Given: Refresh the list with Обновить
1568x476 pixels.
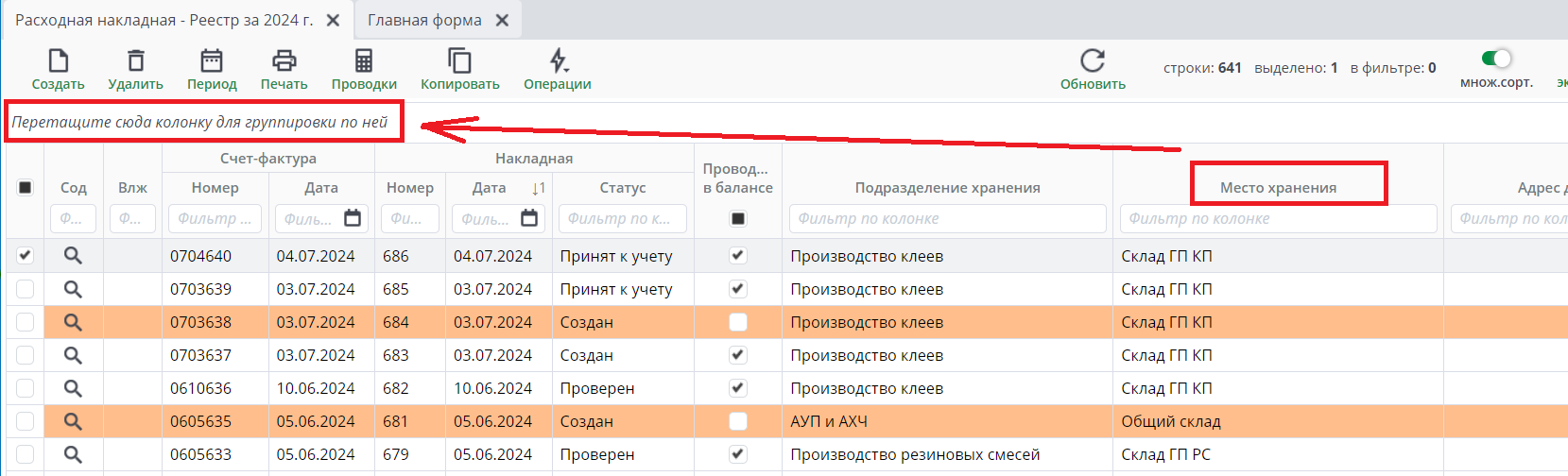Looking at the screenshot, I should 1093,61.
